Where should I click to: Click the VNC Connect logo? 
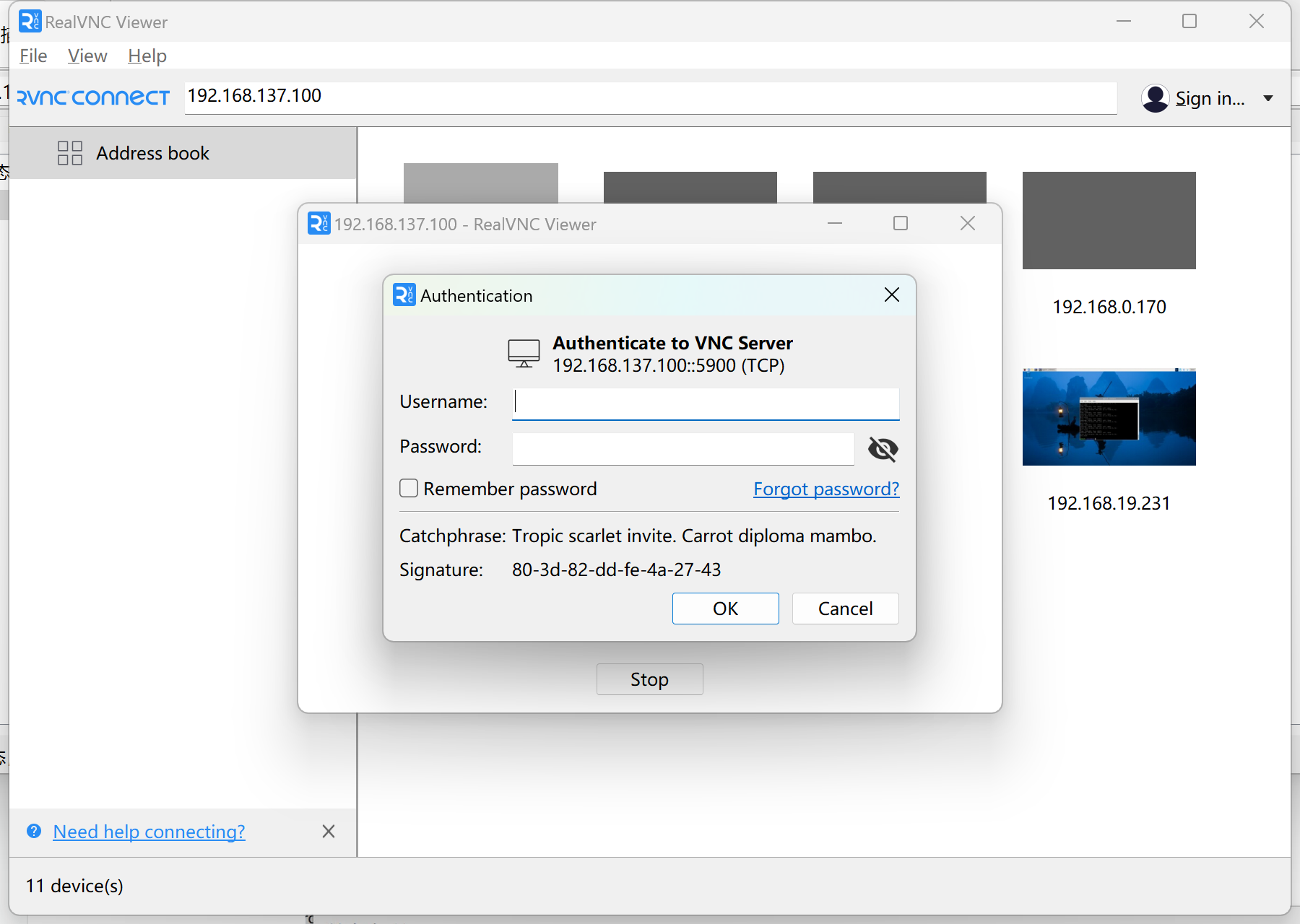(94, 97)
